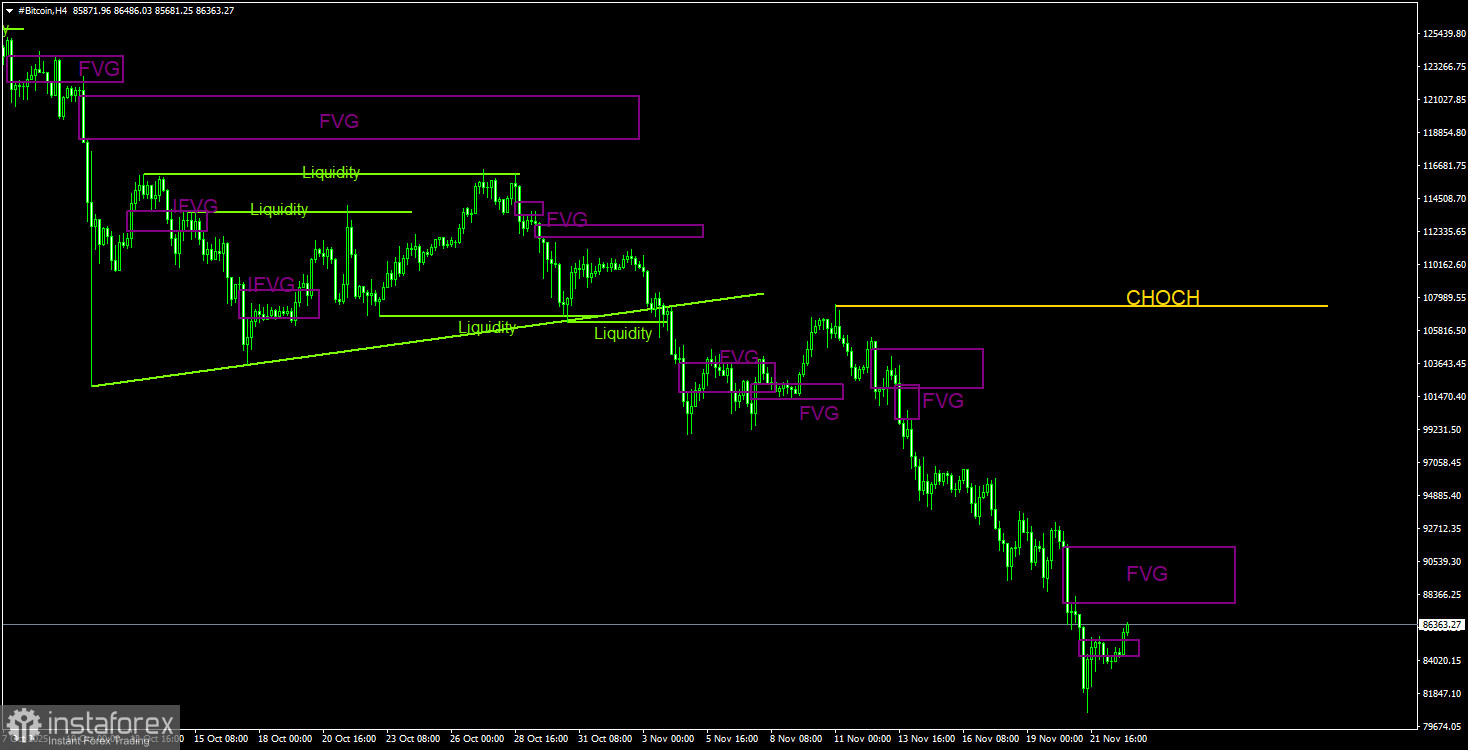1468x750 pixels.
Task: Click the 15 Oct 08:00 time label
Action: coord(221,739)
